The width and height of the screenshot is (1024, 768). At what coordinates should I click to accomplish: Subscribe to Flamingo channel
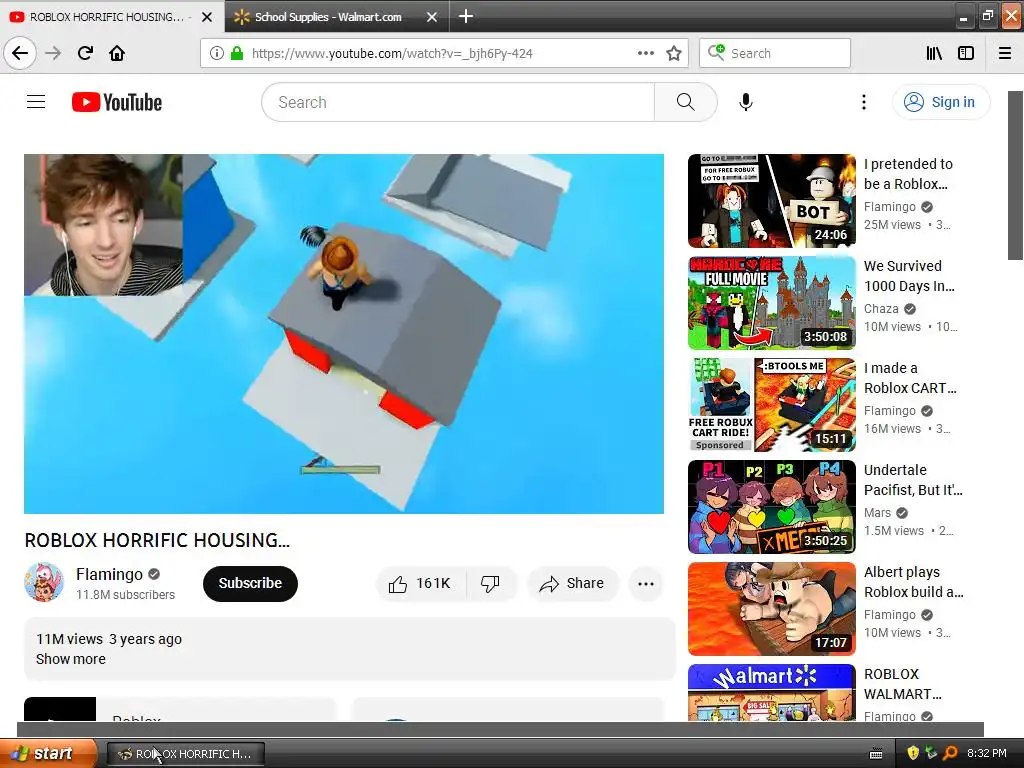coord(250,583)
